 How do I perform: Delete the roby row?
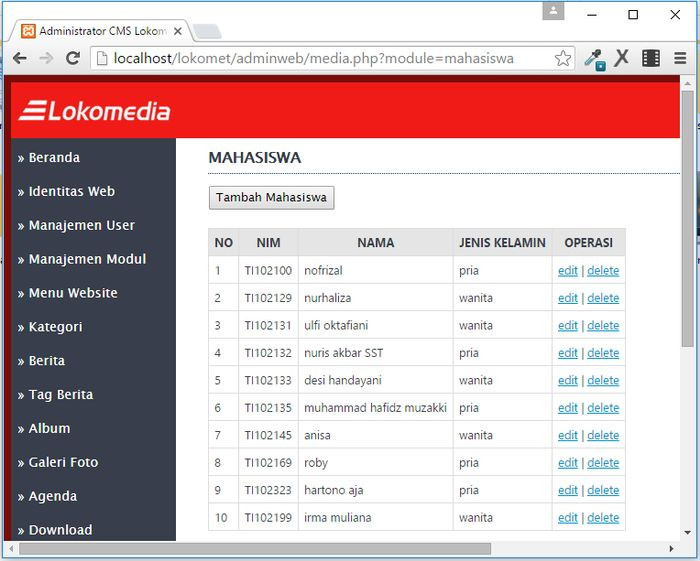coord(603,463)
